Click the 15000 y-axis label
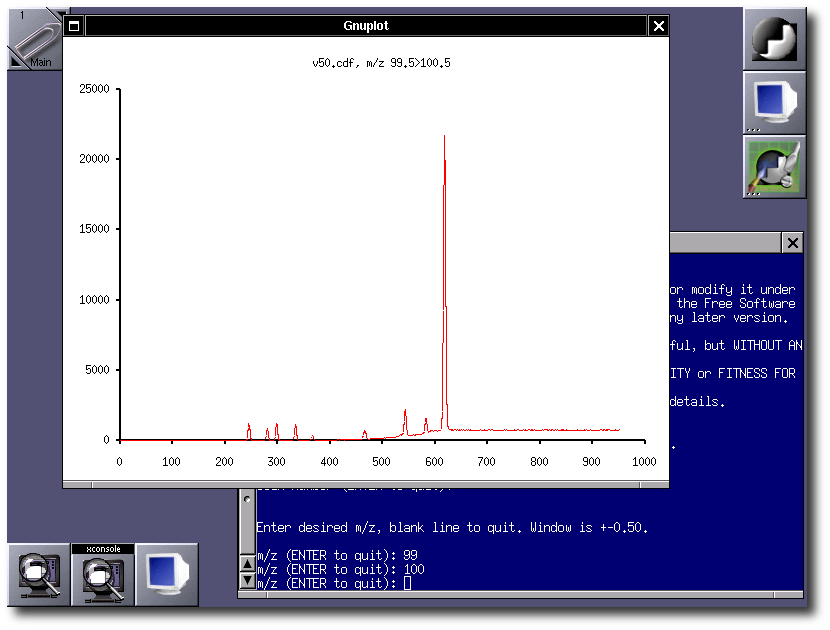This screenshot has height=630, width=830. tap(94, 229)
